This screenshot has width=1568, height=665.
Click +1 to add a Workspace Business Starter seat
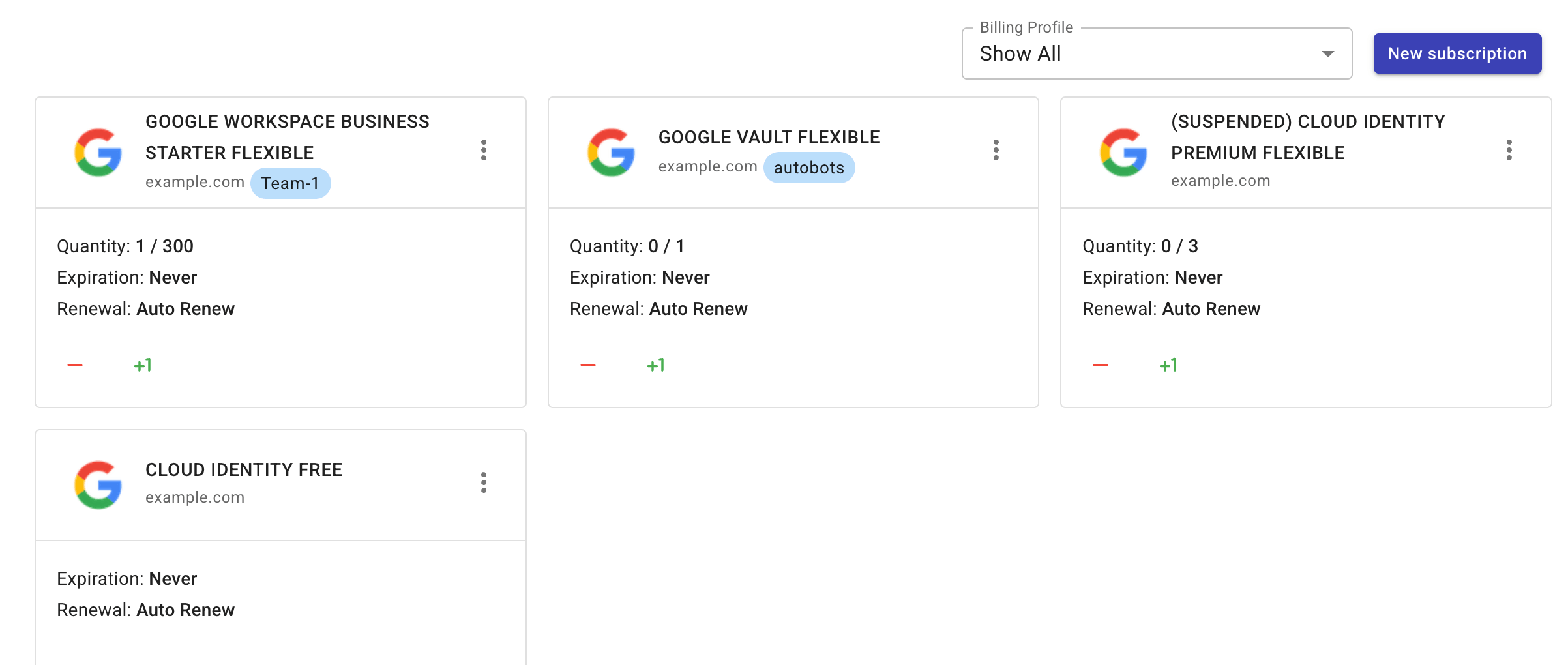(143, 365)
